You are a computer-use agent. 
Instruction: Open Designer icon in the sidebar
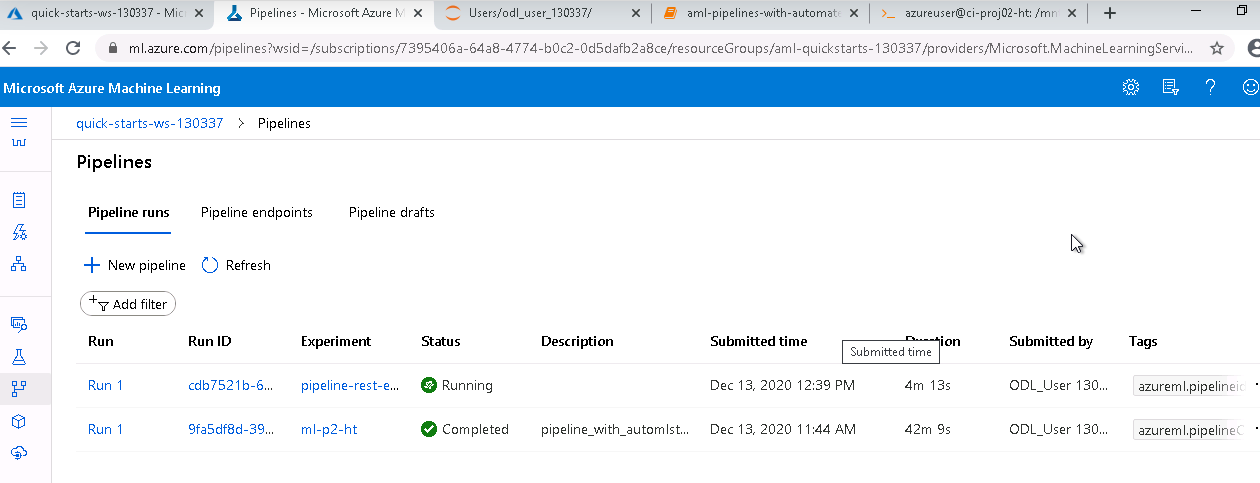click(18, 265)
